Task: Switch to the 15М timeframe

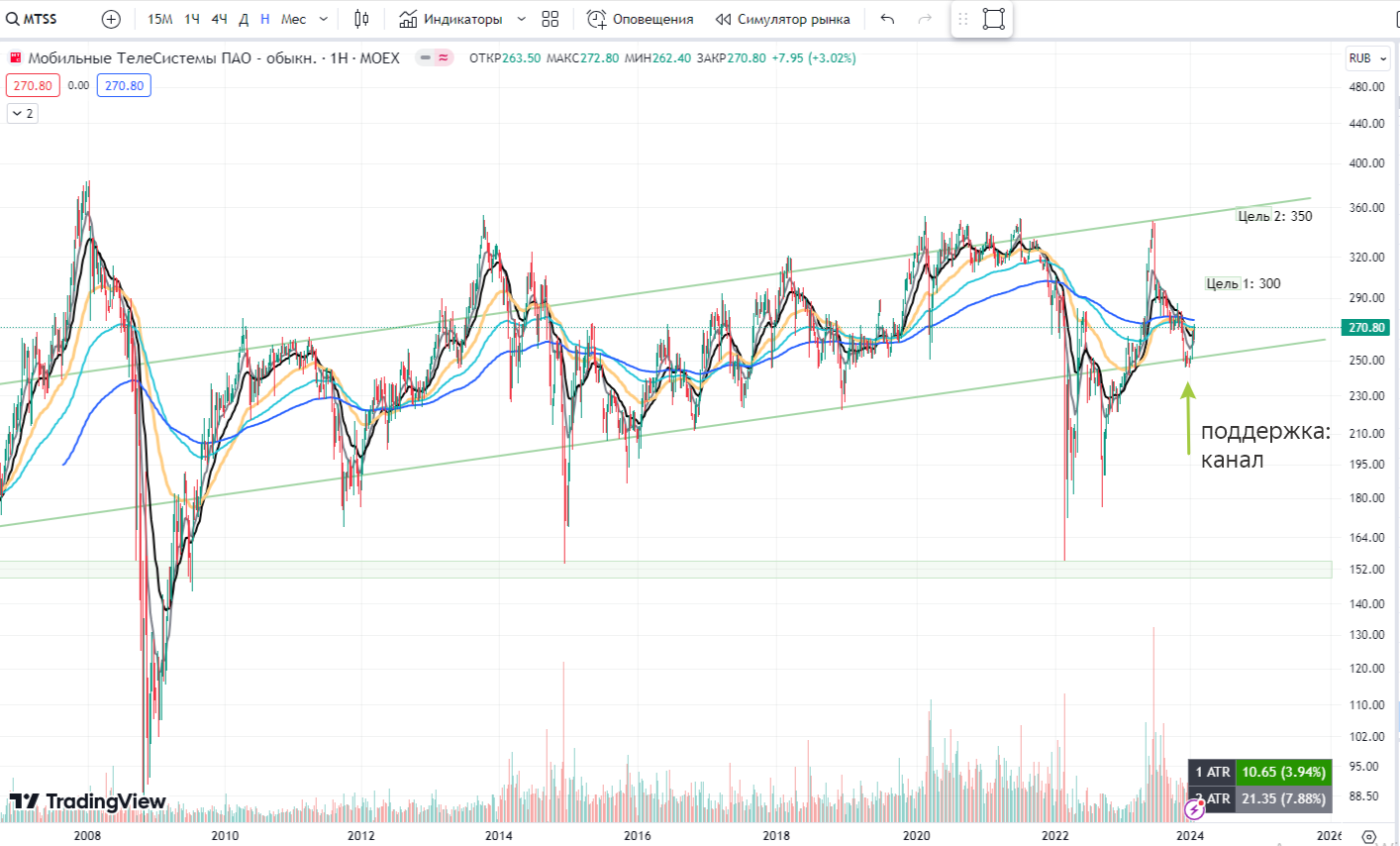Action: (x=159, y=19)
